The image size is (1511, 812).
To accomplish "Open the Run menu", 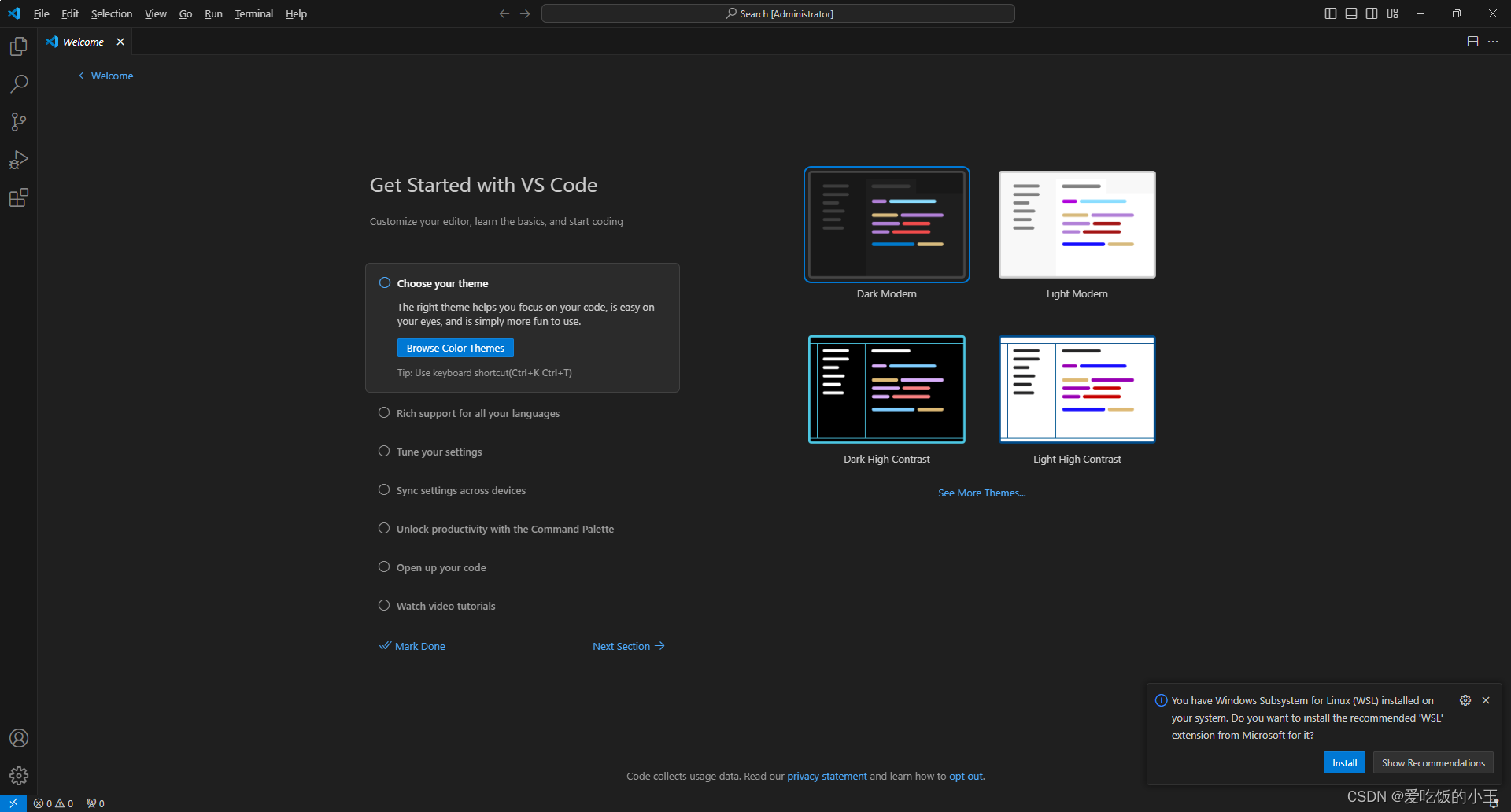I will point(213,13).
